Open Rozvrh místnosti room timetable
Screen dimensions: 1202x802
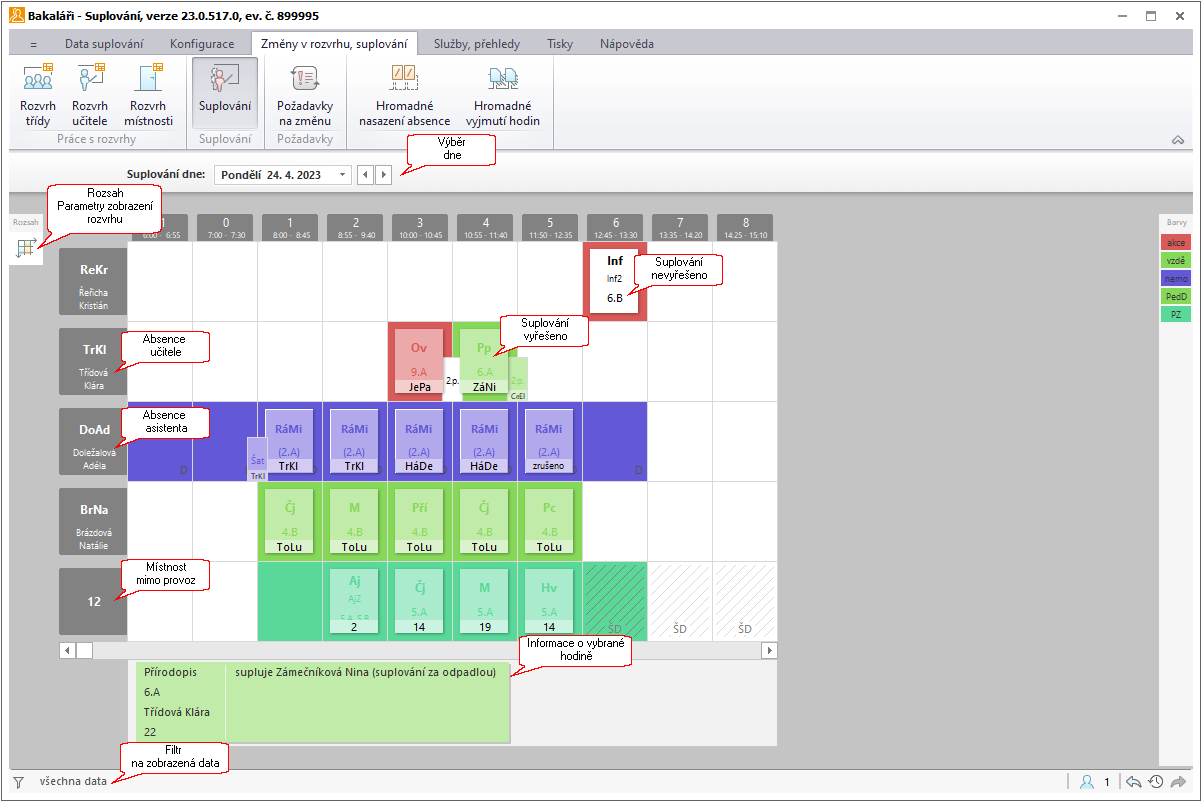(x=148, y=94)
